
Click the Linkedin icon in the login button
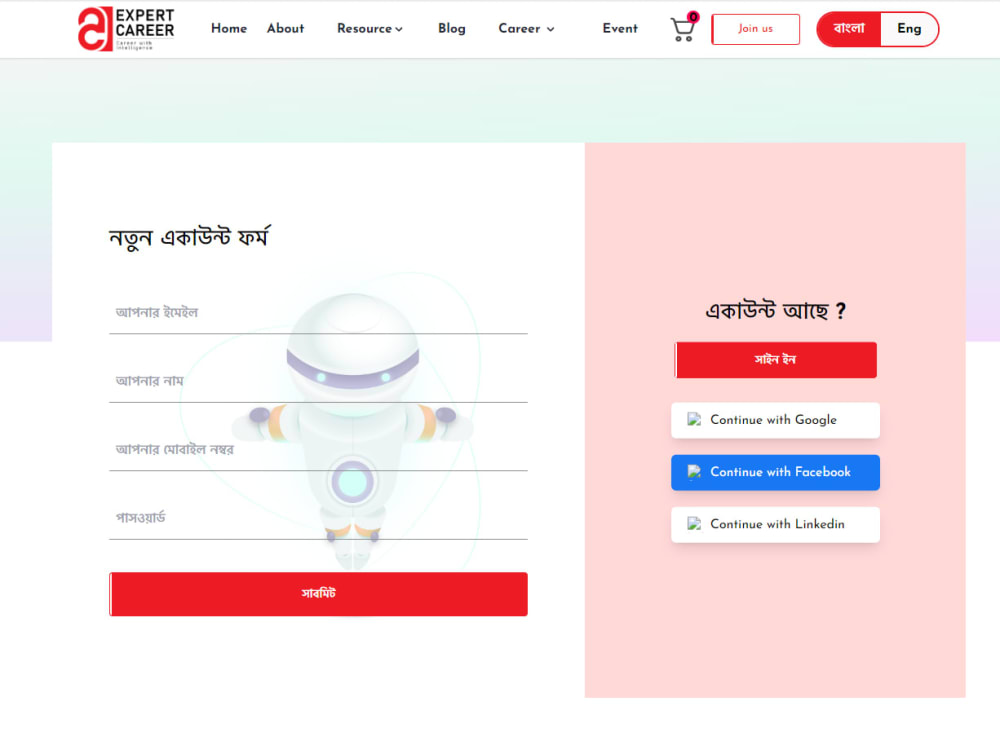[694, 524]
